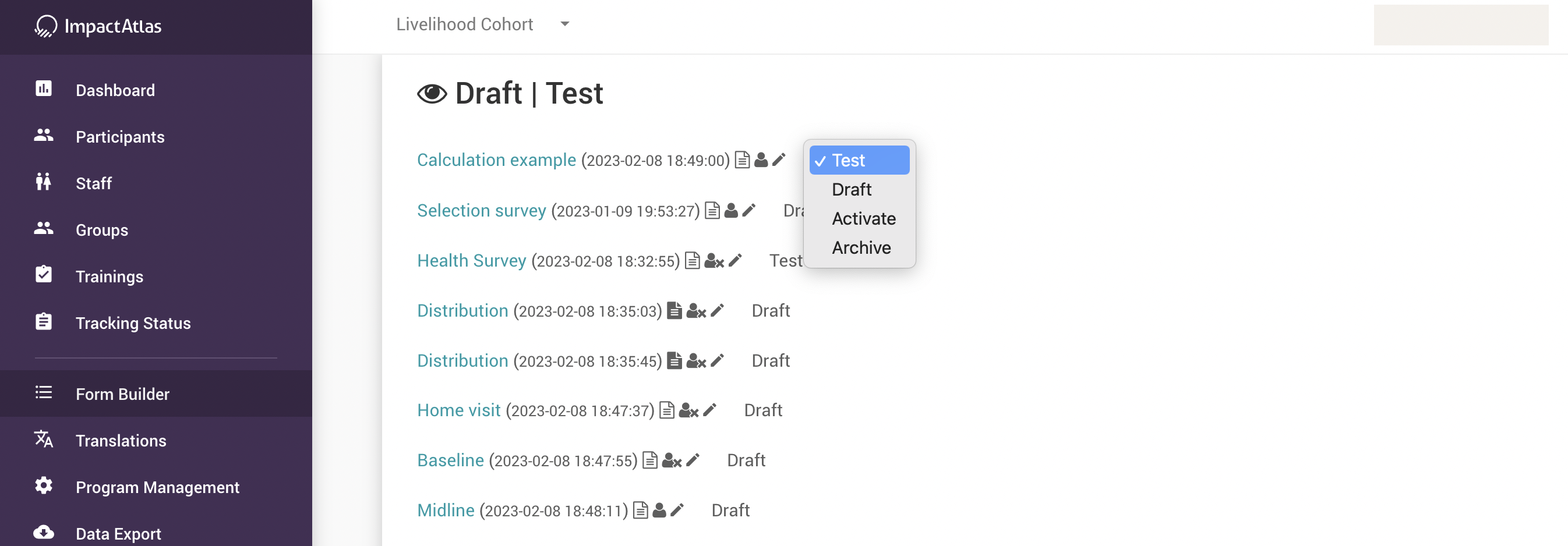Click the pencil edit icon for Calculation example
This screenshot has width=1568, height=546.
pos(779,160)
